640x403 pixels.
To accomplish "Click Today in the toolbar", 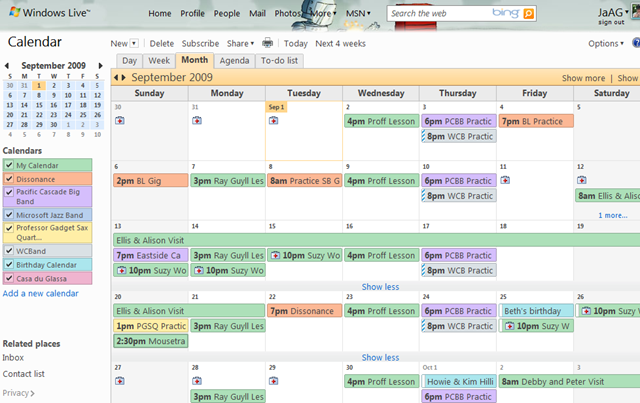I will [x=295, y=44].
